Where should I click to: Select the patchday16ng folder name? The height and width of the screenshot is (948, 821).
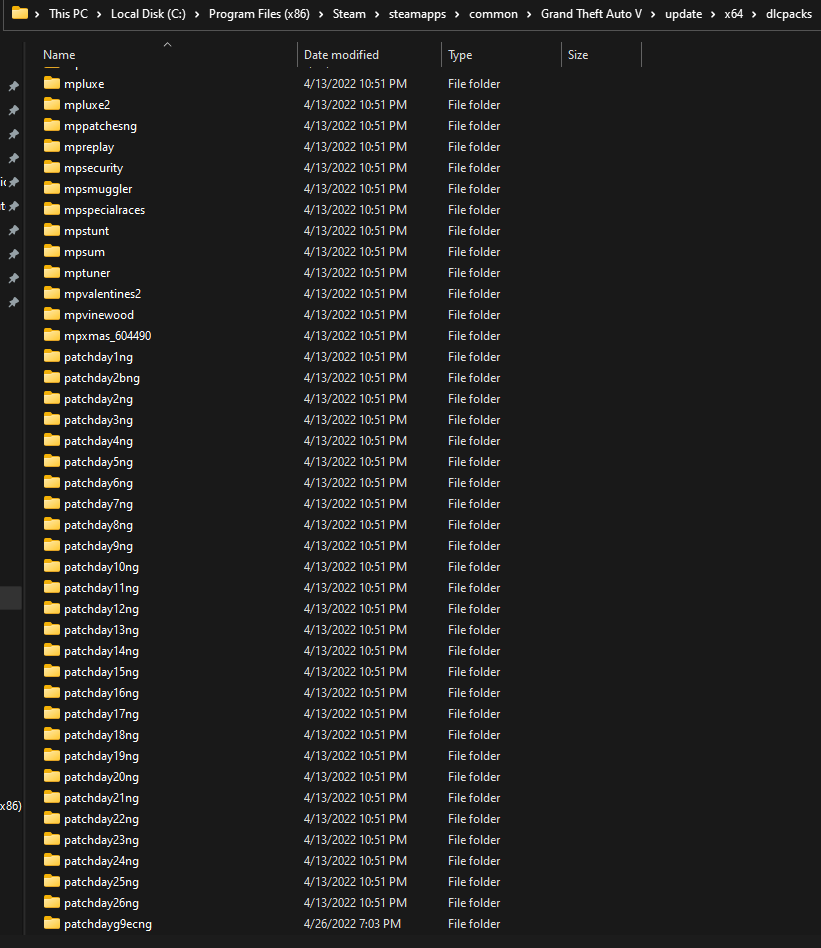point(102,693)
